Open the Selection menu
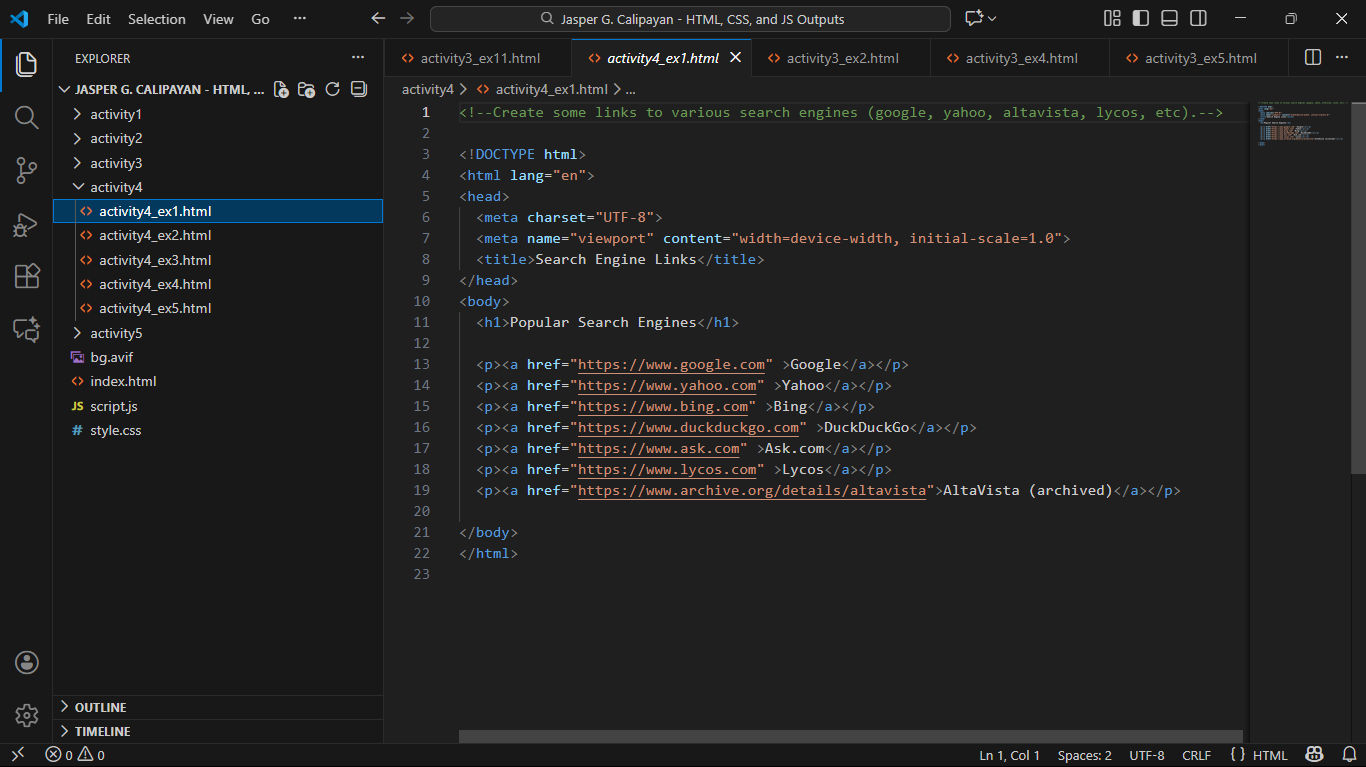1366x767 pixels. [157, 19]
